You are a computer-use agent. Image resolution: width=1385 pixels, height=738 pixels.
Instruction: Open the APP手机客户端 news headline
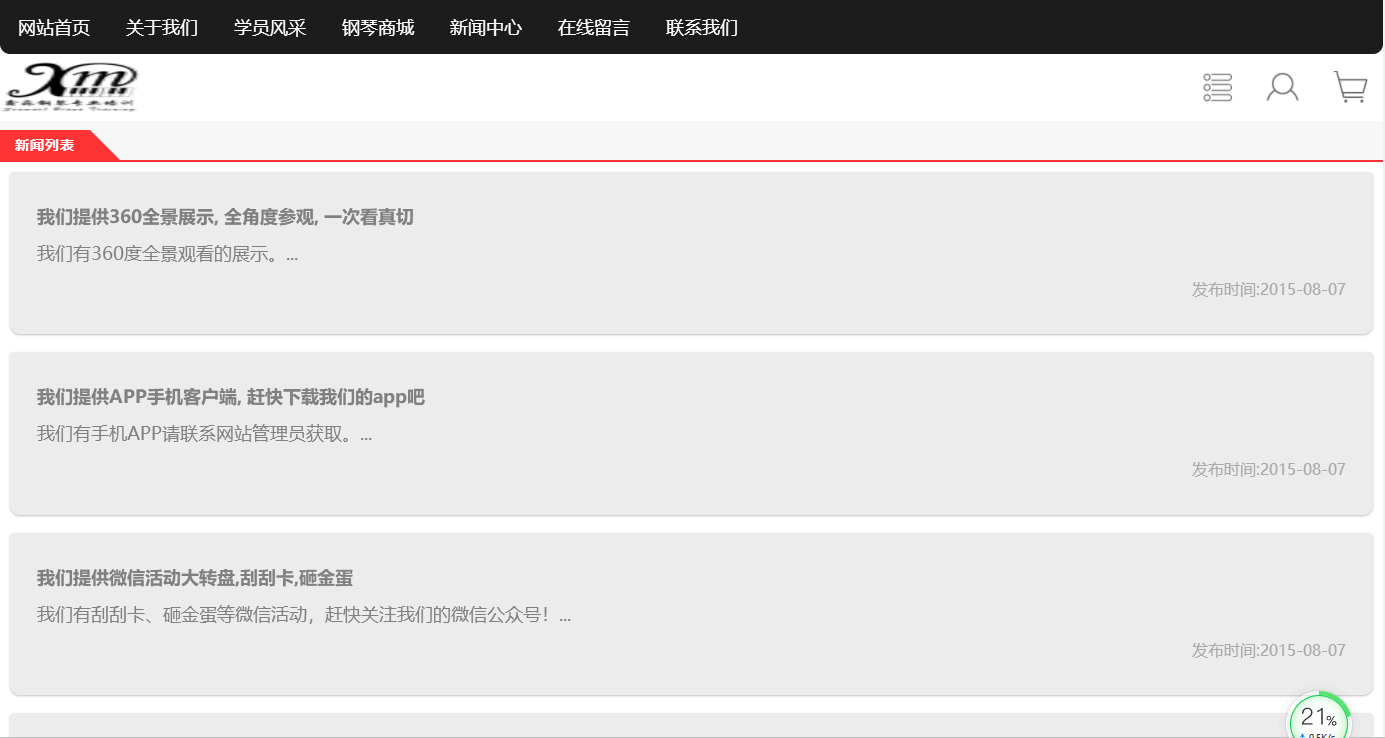[231, 397]
